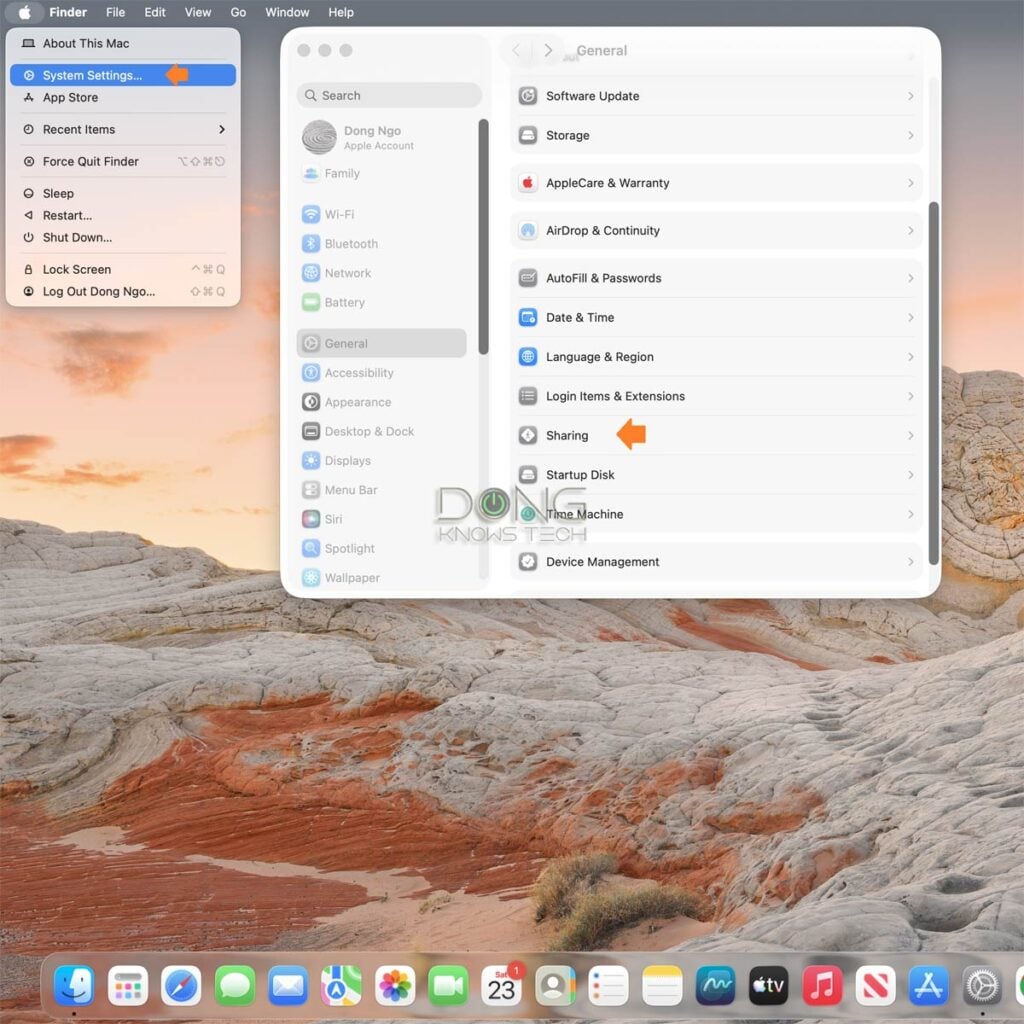The height and width of the screenshot is (1024, 1024).
Task: Select Bluetooth in Settings sidebar
Action: [x=381, y=244]
